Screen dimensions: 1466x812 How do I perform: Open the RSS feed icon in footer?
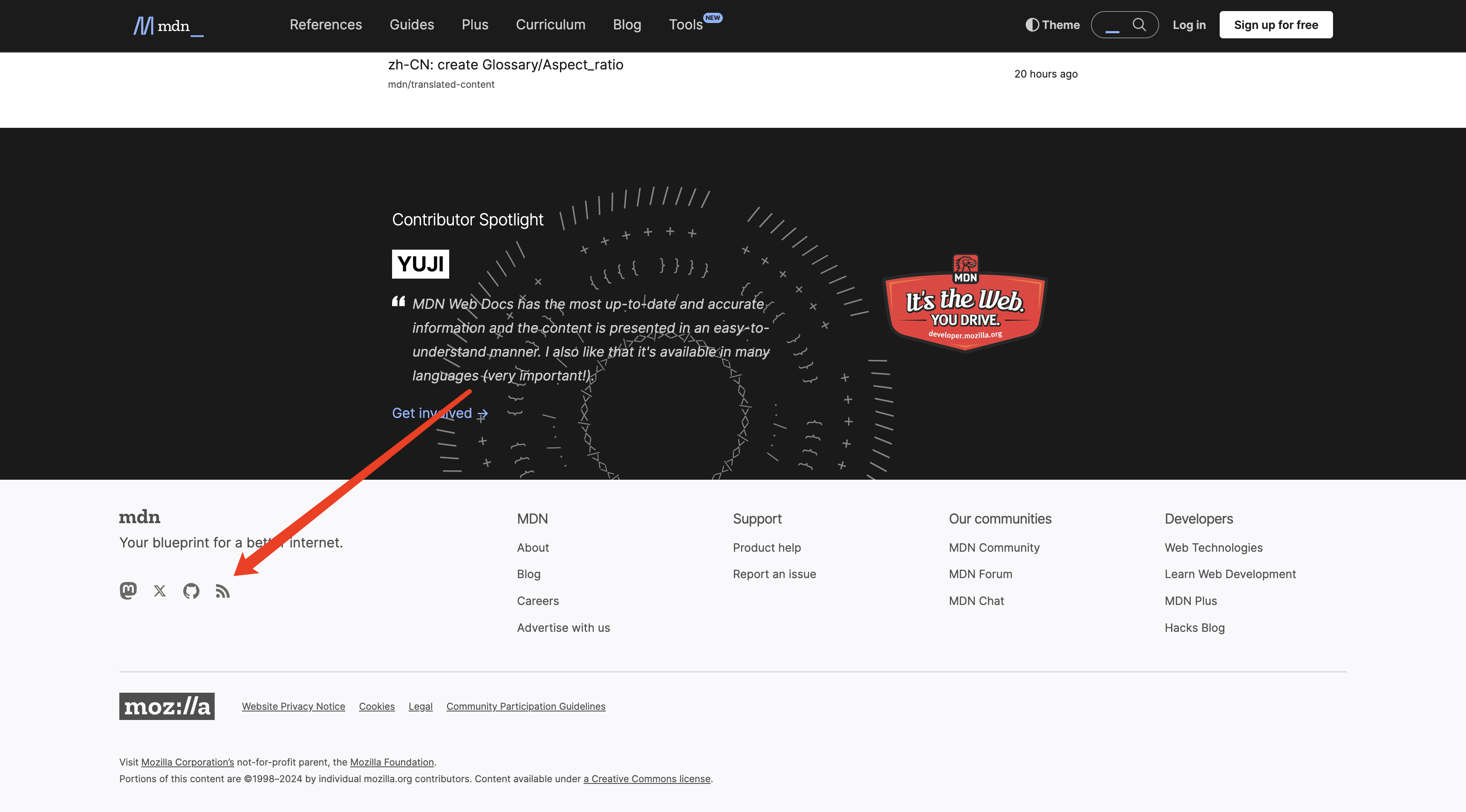coord(222,591)
